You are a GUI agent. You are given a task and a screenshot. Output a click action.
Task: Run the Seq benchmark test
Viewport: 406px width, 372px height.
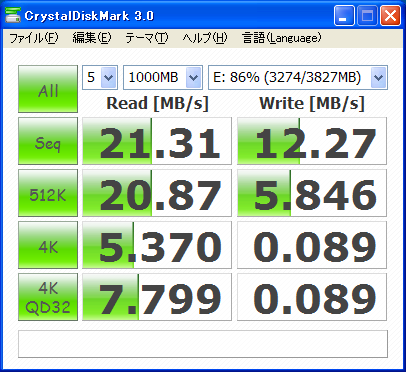[x=48, y=141]
